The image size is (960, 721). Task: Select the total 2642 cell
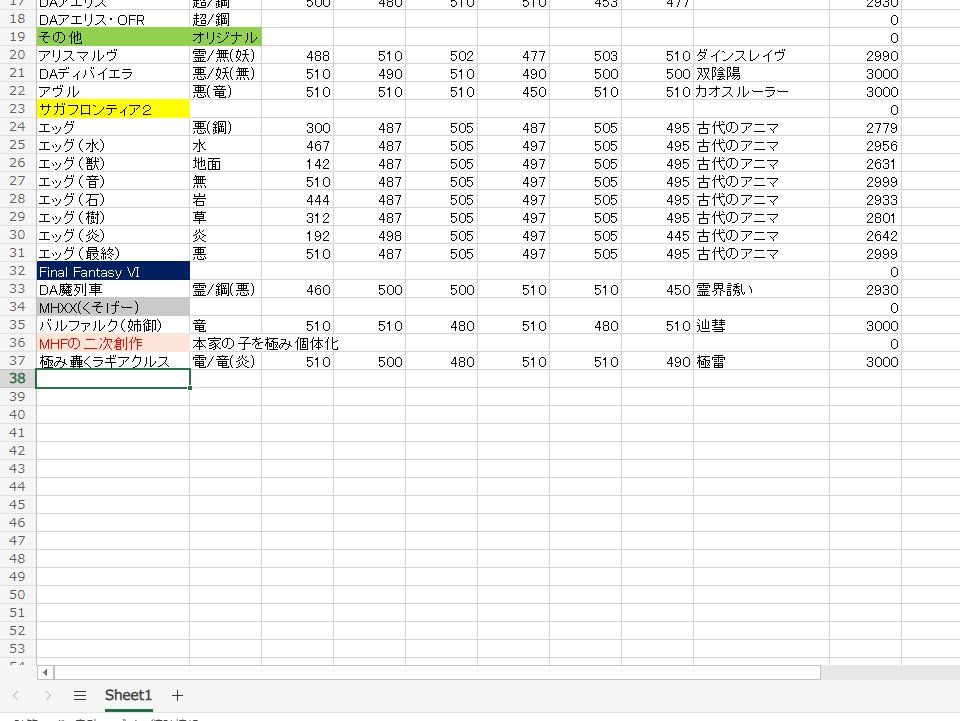865,235
